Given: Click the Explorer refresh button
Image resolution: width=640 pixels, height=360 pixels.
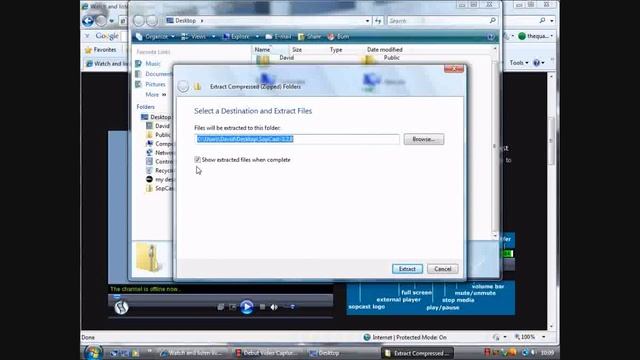Looking at the screenshot, I should 378,20.
